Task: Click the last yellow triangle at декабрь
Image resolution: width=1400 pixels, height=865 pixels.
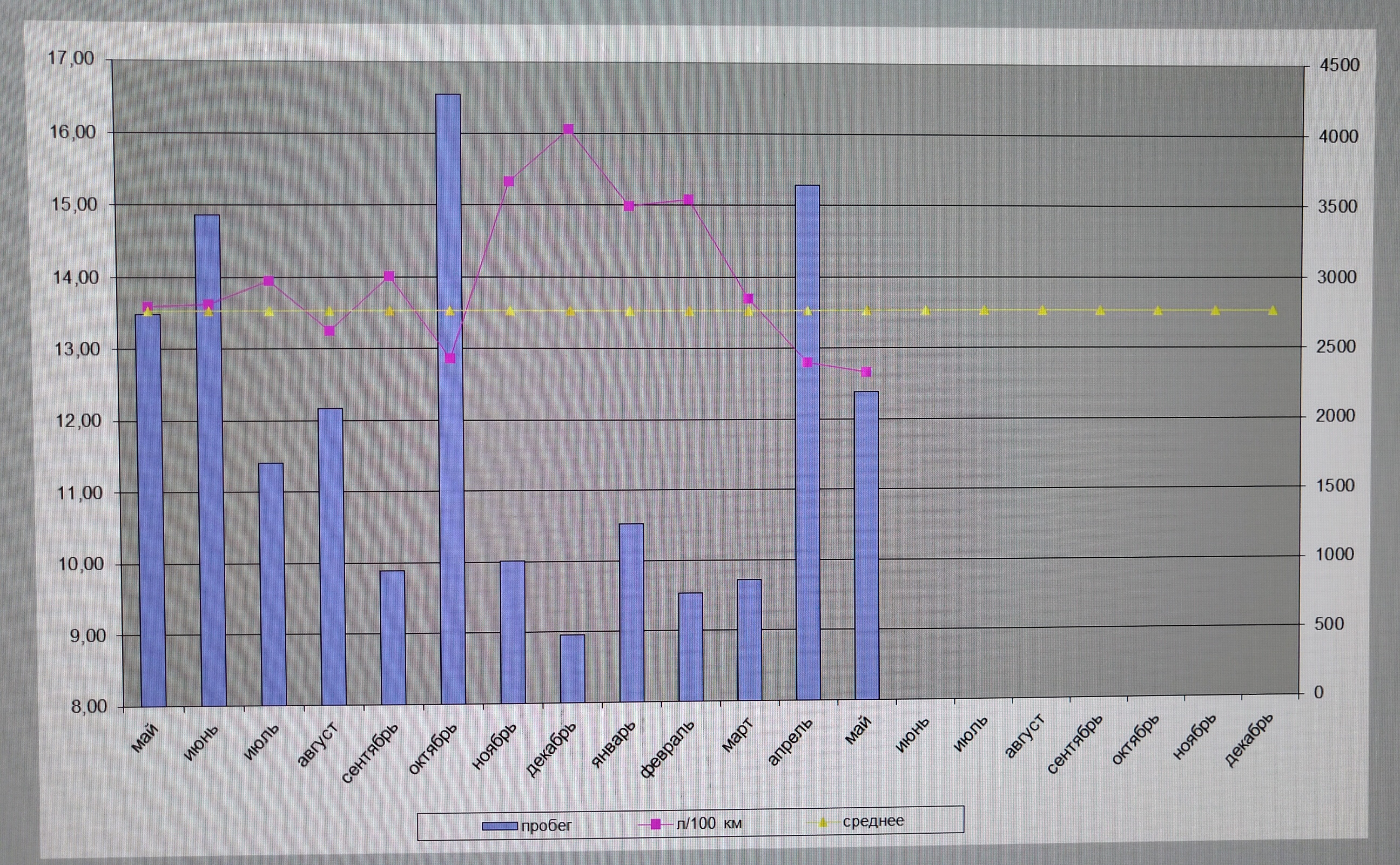Action: pos(1273,310)
